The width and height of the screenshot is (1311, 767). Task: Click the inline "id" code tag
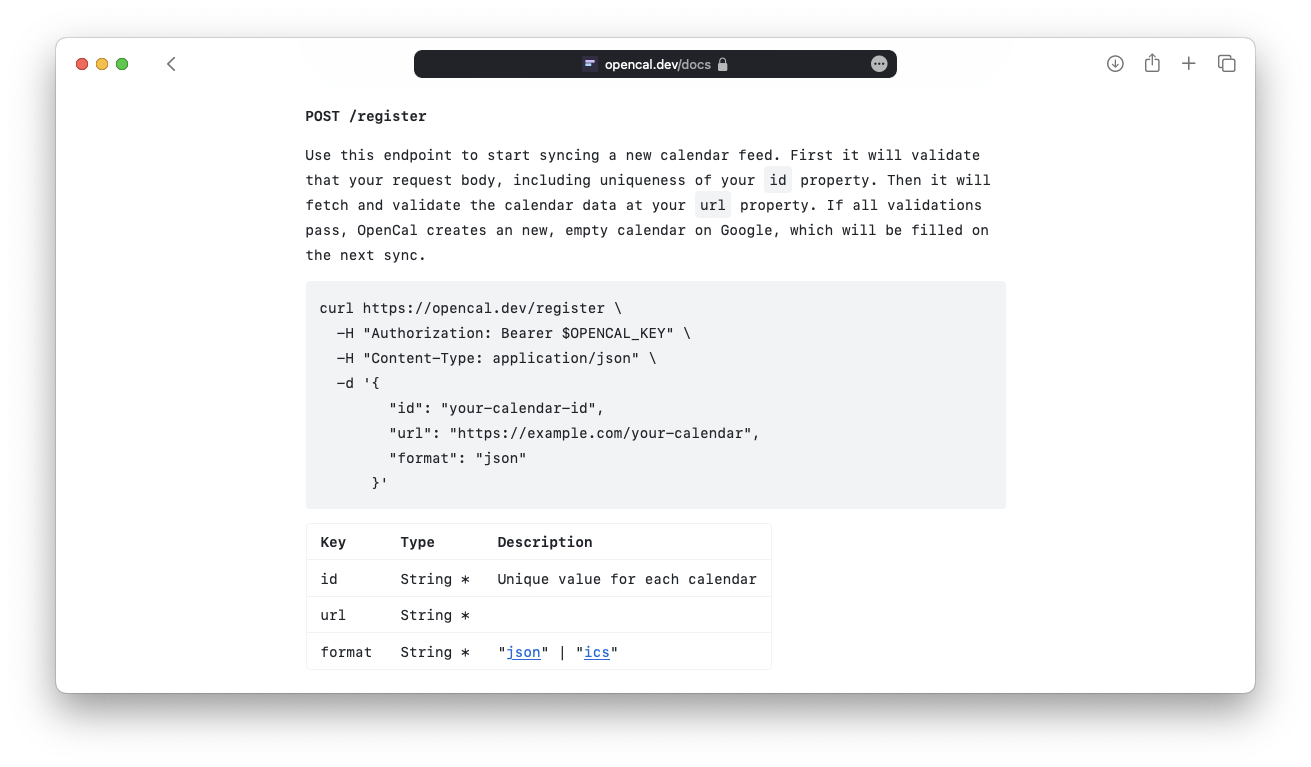778,180
